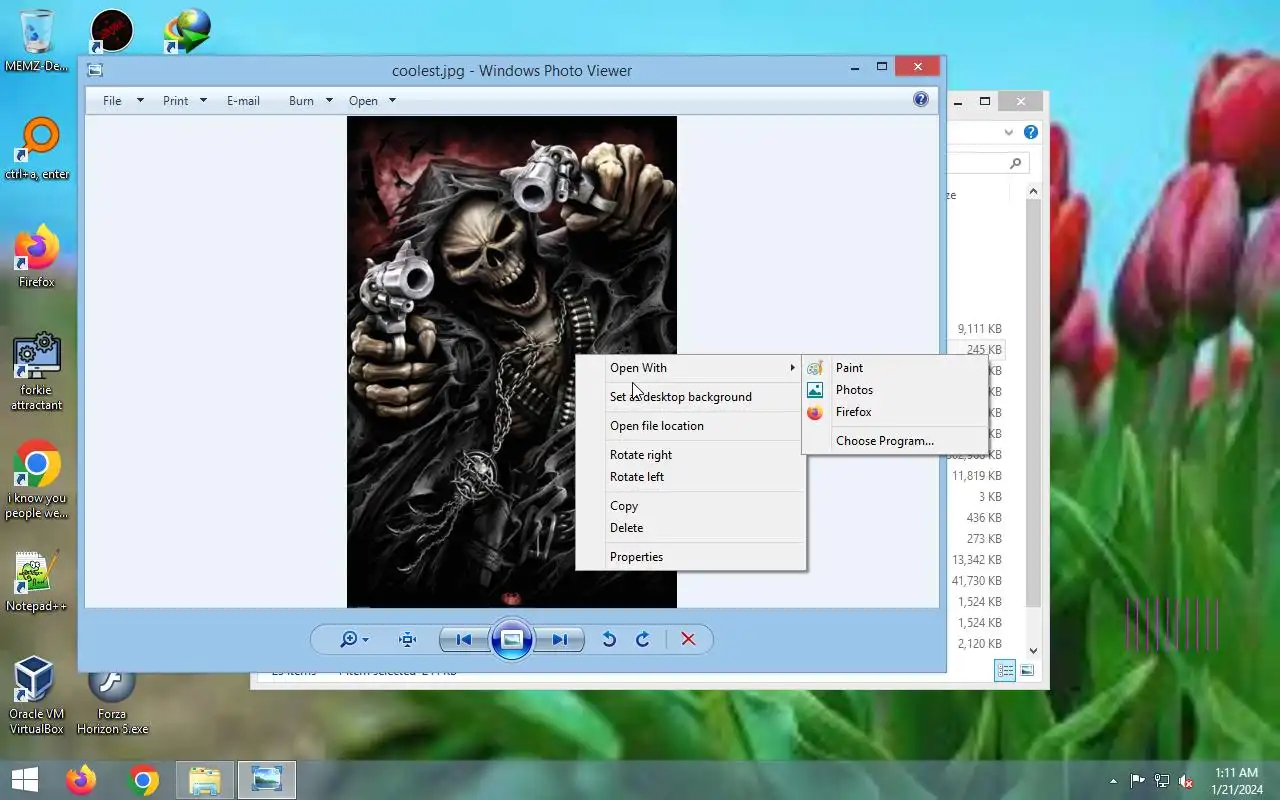Open the Chrome 'i know you people' shortcut
The width and height of the screenshot is (1280, 800).
(37, 480)
